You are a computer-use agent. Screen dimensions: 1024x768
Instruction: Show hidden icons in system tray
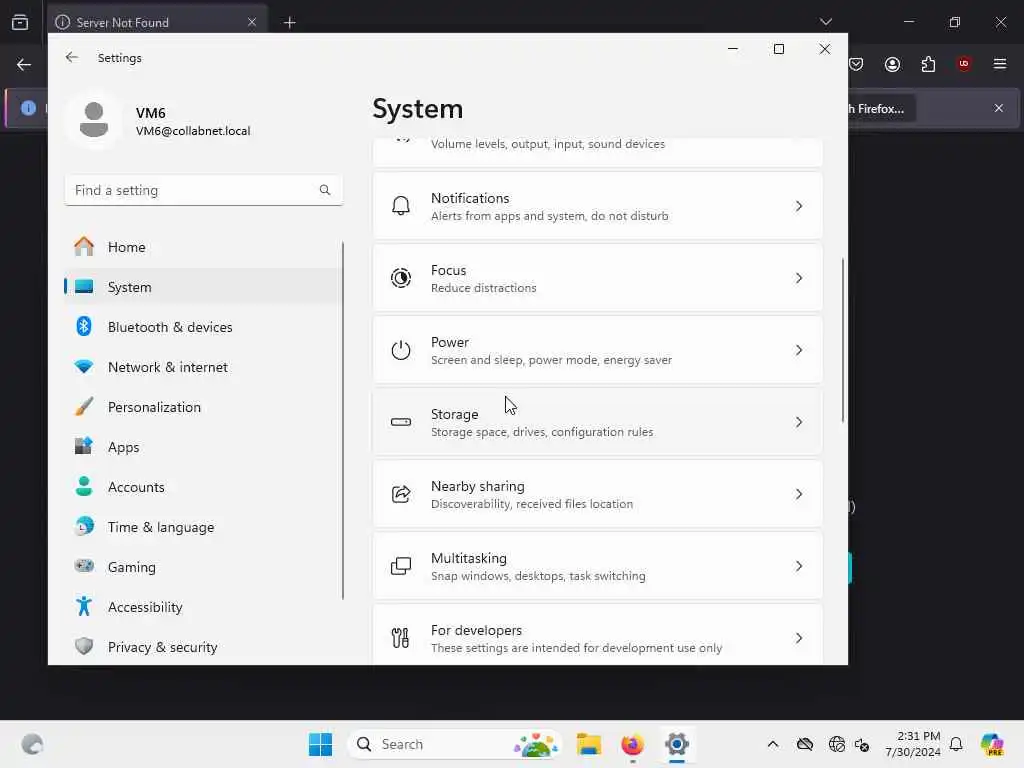point(773,744)
